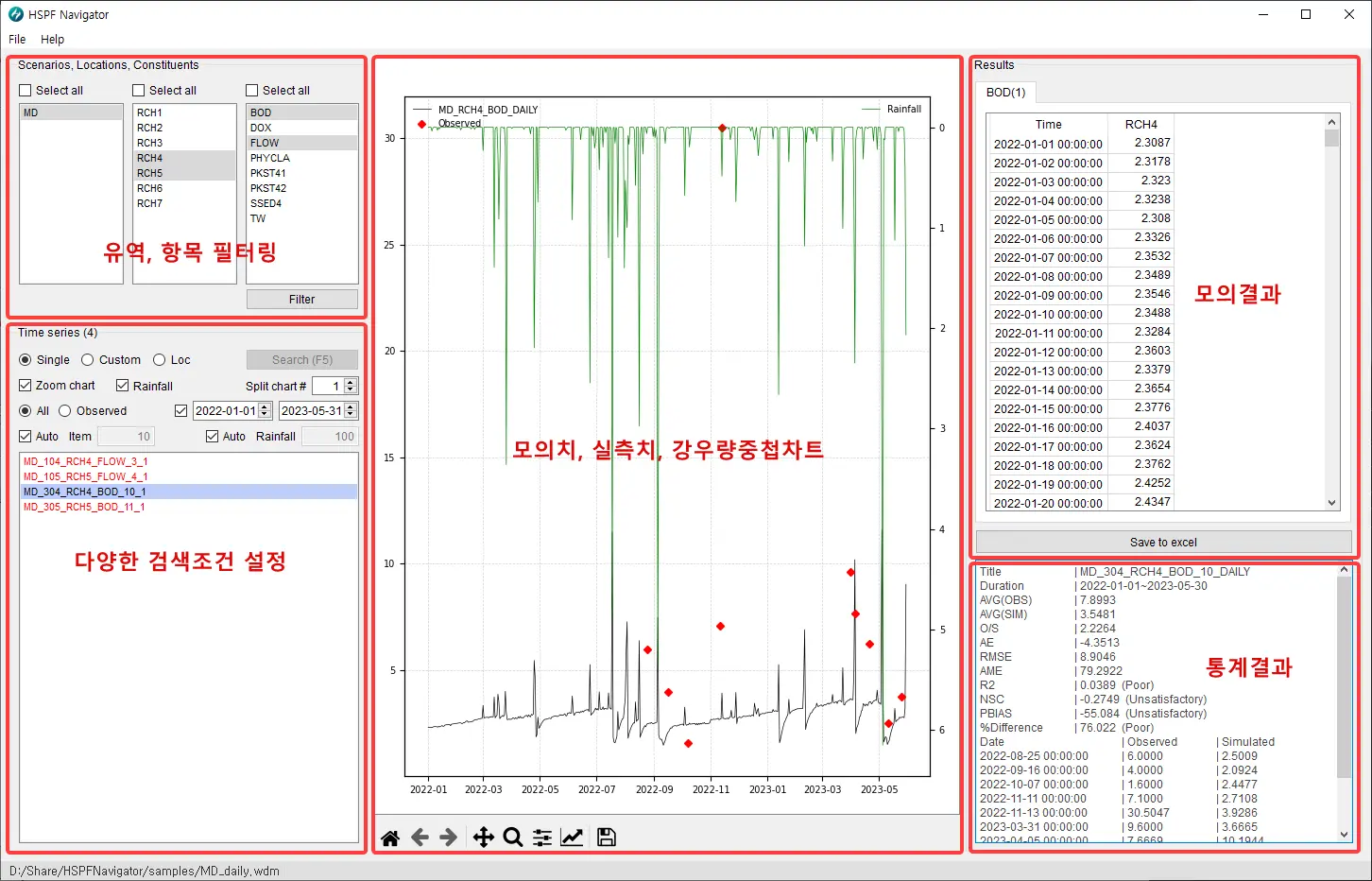The height and width of the screenshot is (881, 1372).
Task: Go forward to next chart view
Action: pos(449,838)
